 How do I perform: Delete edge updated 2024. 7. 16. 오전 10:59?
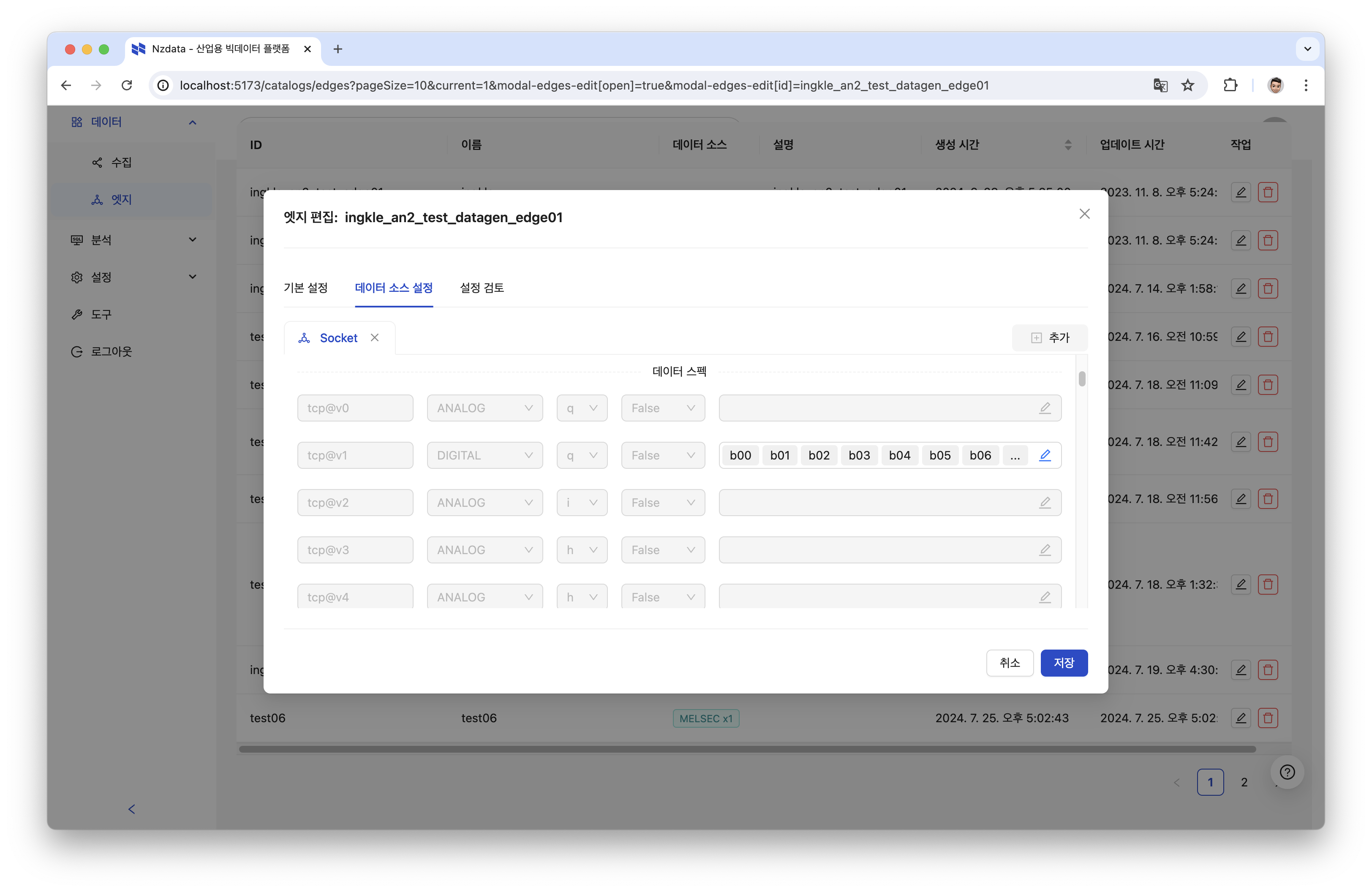pyautogui.click(x=1268, y=337)
